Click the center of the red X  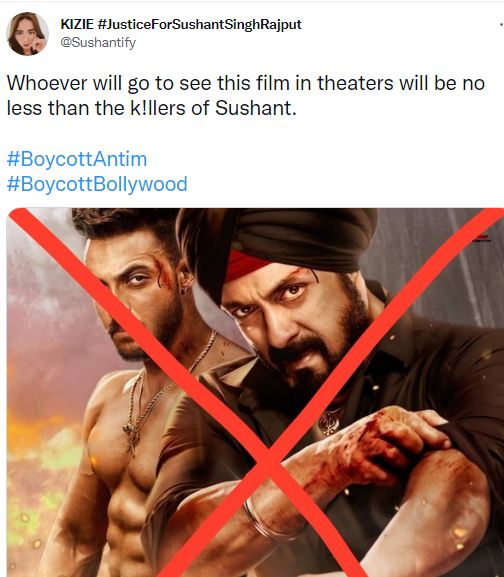[269, 464]
